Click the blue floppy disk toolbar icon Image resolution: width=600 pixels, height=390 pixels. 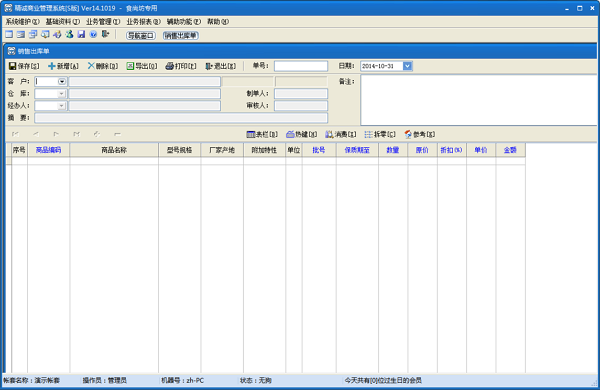tap(81, 34)
